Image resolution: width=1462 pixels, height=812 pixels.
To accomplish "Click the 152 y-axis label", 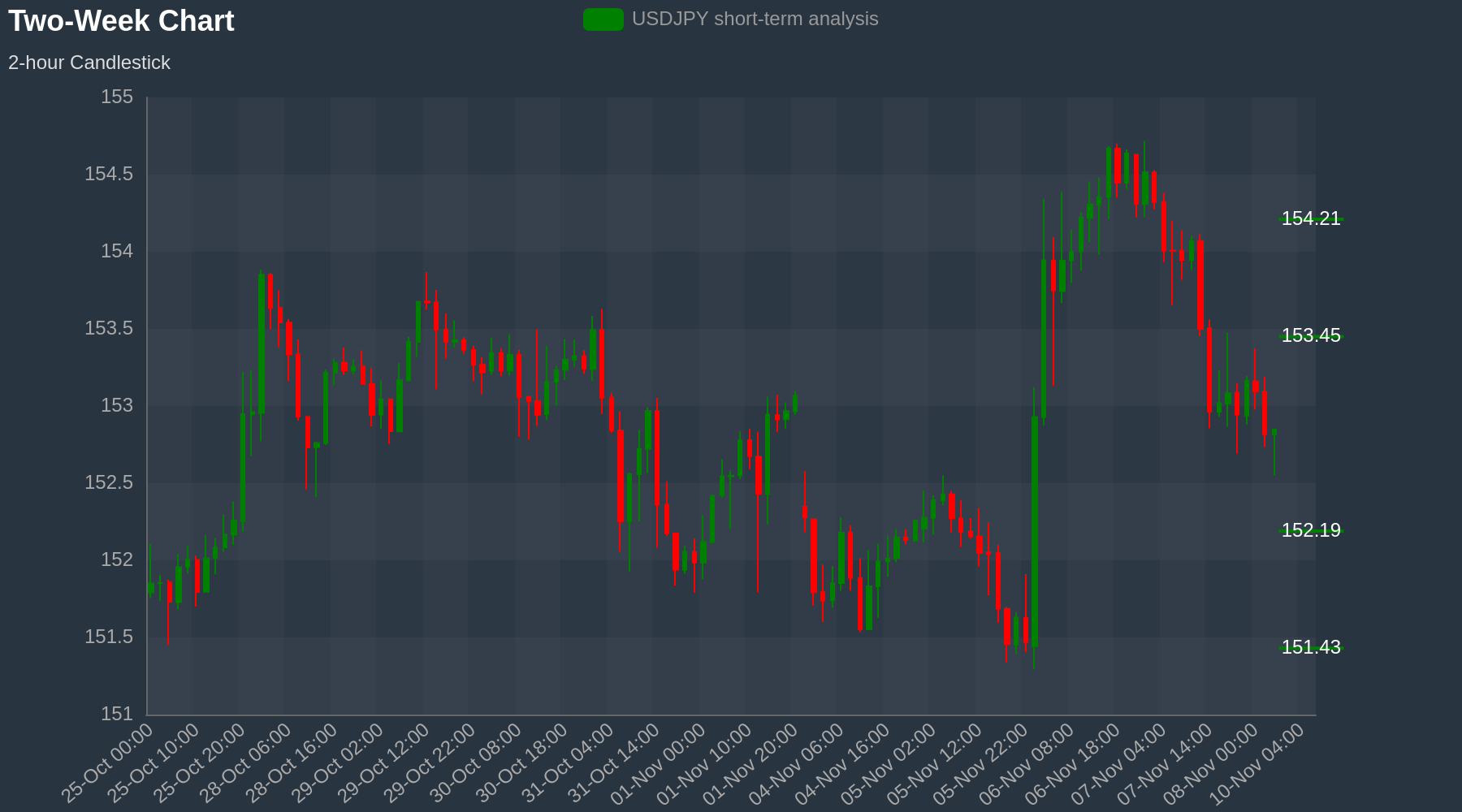I will pyautogui.click(x=117, y=560).
